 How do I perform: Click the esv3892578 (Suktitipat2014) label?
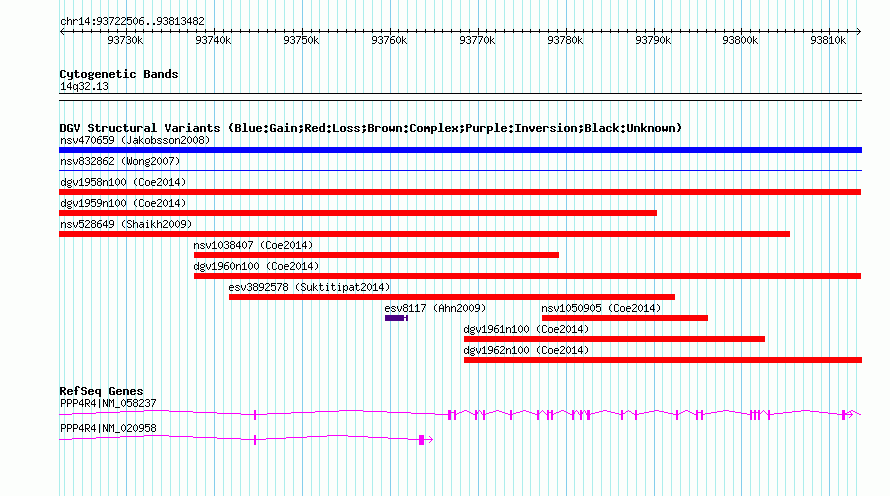pos(309,287)
